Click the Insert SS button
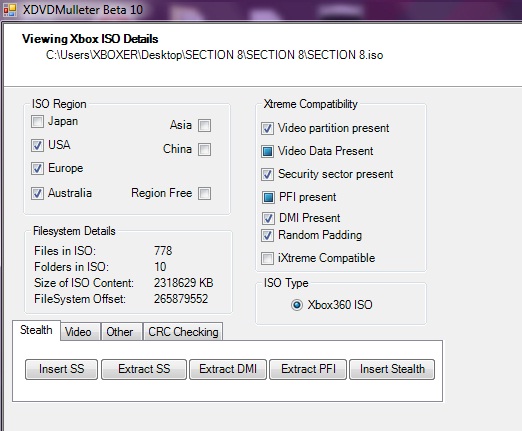 61,369
